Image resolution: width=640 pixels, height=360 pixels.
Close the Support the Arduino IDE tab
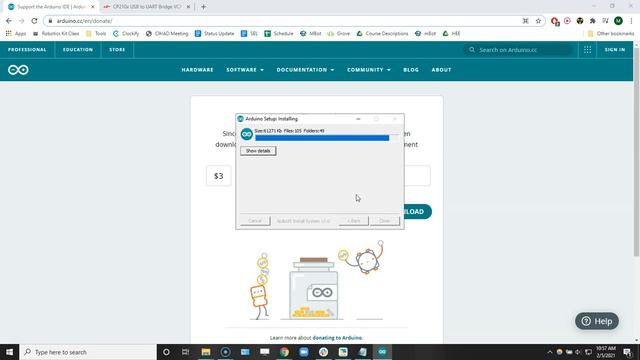tap(93, 7)
